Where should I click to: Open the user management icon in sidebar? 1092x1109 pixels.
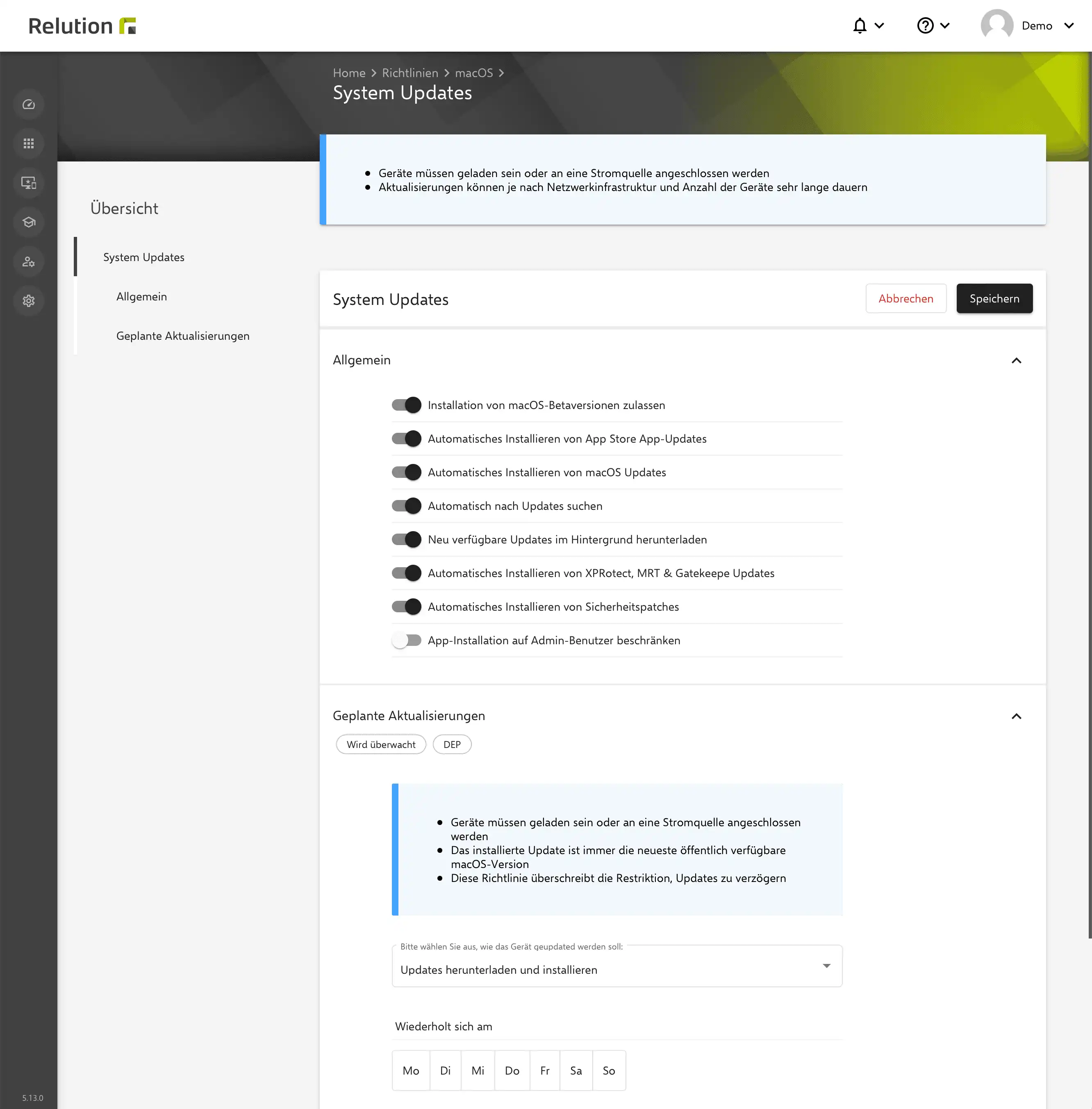(29, 261)
